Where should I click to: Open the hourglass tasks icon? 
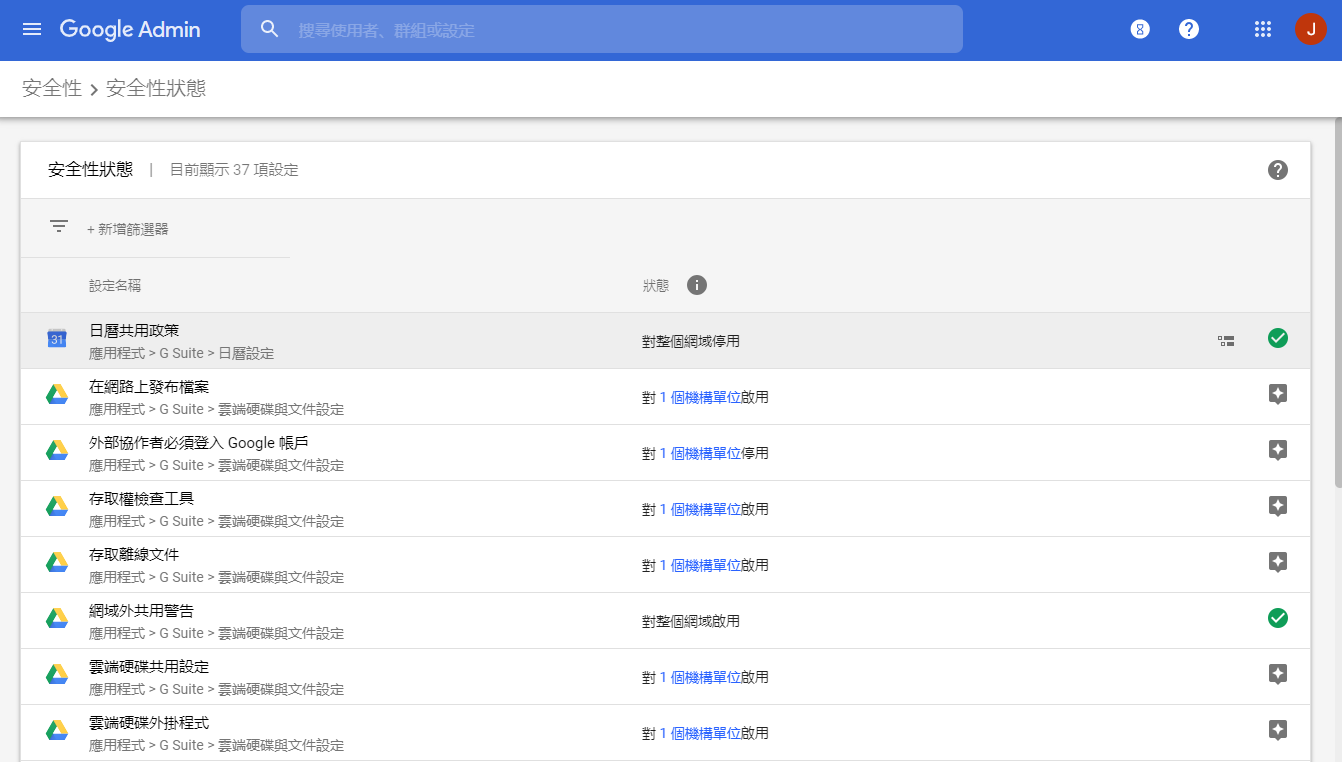coord(1140,29)
